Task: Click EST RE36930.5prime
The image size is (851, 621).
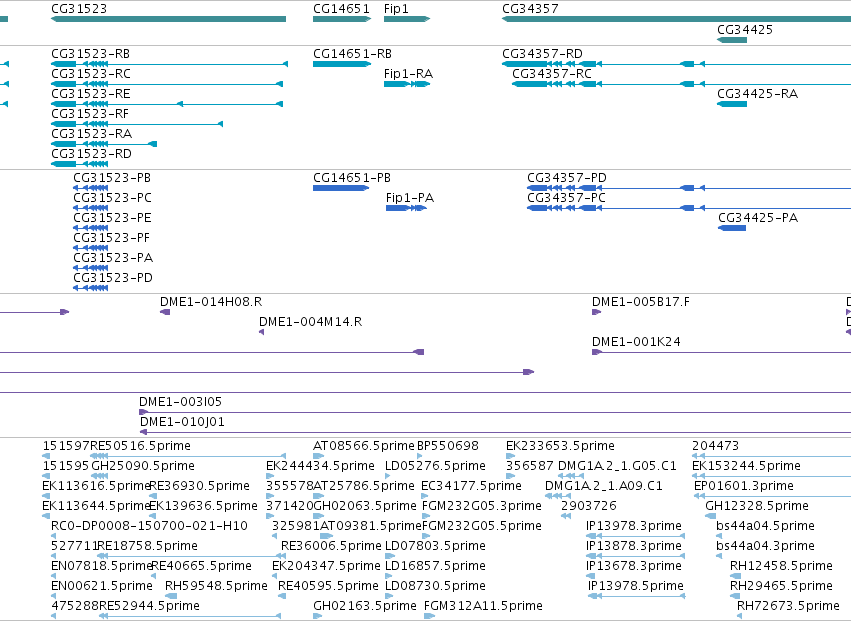Action: click(x=153, y=496)
